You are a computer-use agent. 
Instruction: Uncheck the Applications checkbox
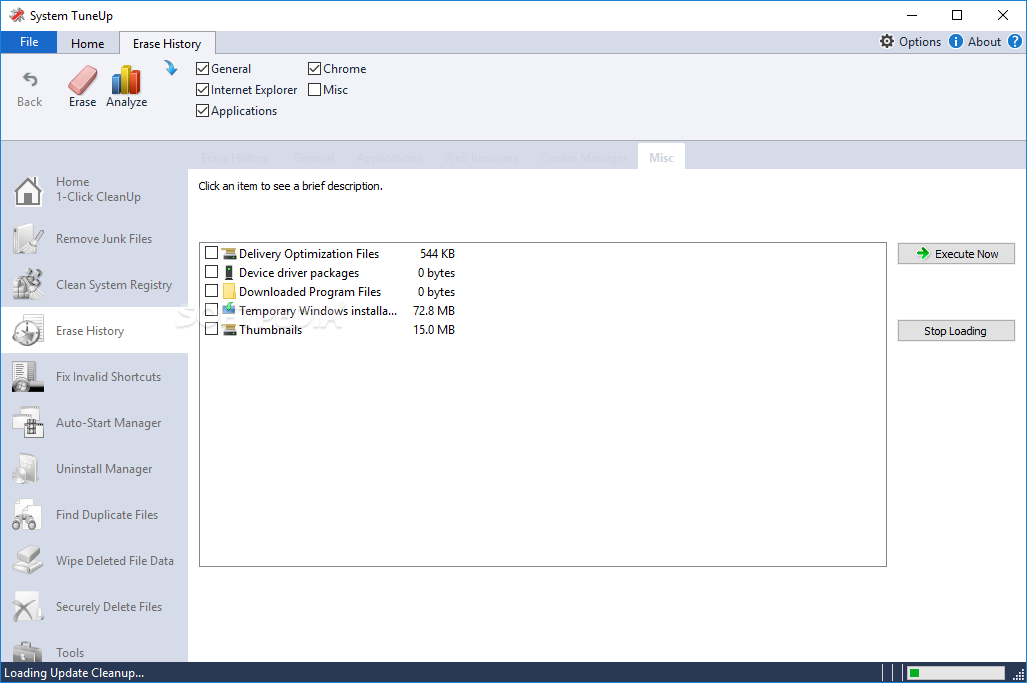point(202,110)
